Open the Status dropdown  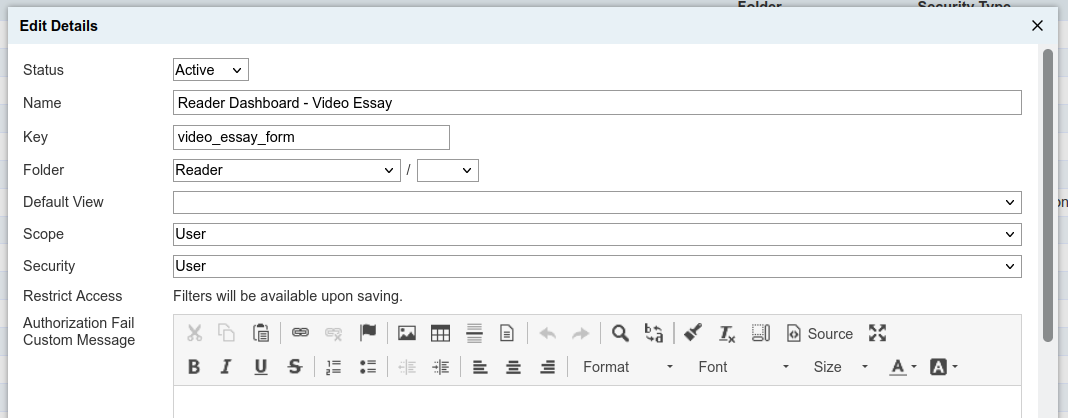[x=210, y=70]
